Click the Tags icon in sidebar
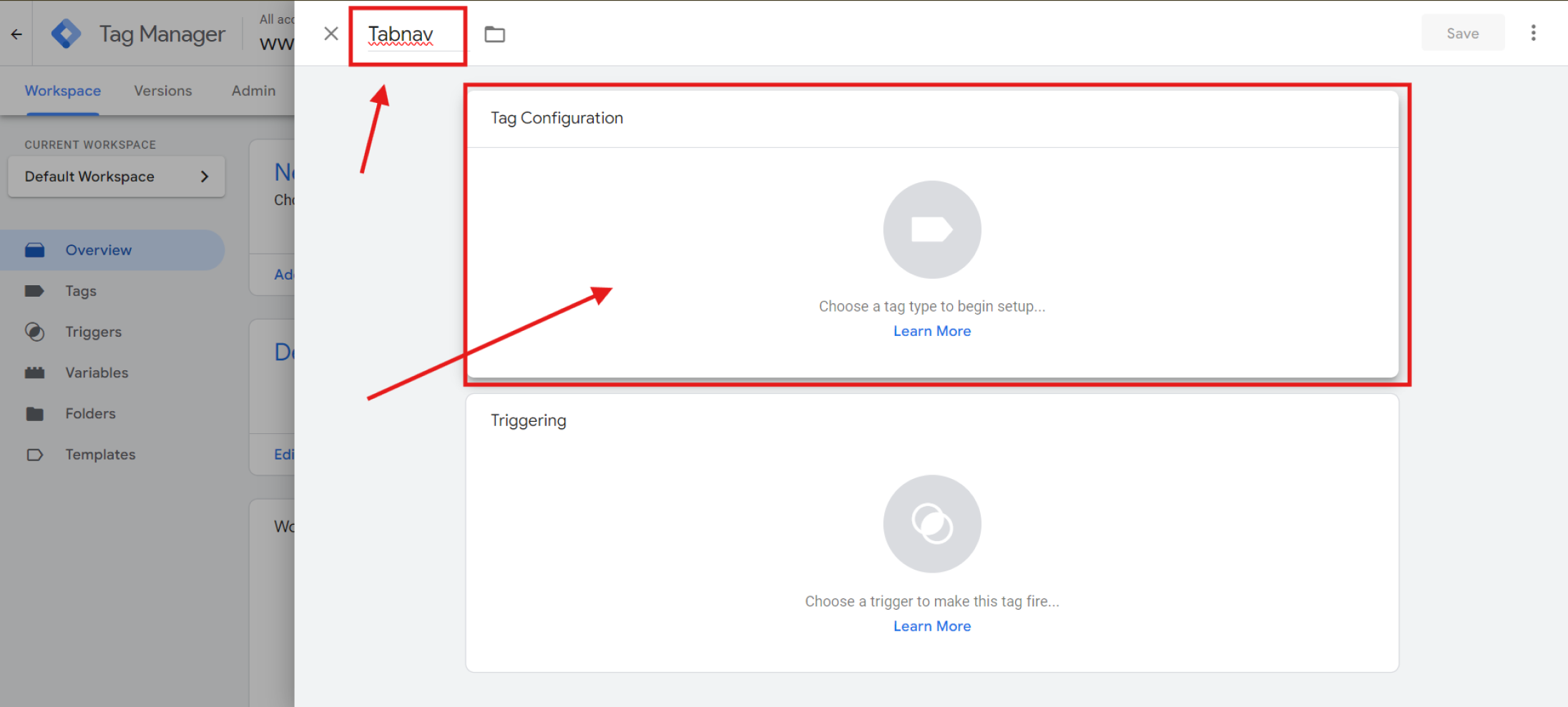The image size is (1568, 707). [34, 291]
